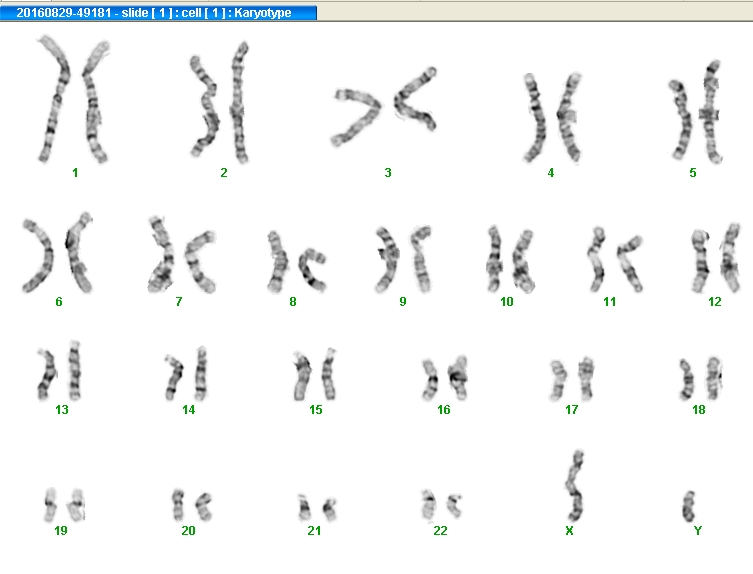The height and width of the screenshot is (574, 753).
Task: Click the chromosome 5 pair image
Action: 695,112
